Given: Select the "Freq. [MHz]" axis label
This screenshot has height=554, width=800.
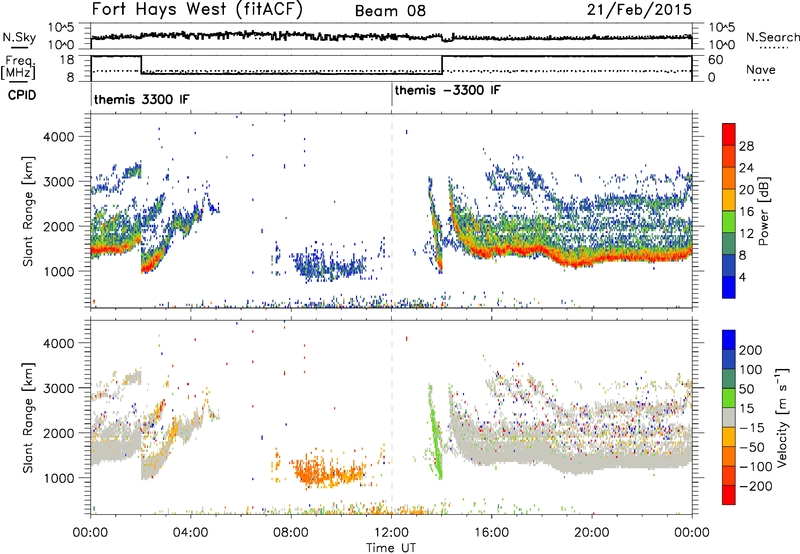Looking at the screenshot, I should (19, 67).
